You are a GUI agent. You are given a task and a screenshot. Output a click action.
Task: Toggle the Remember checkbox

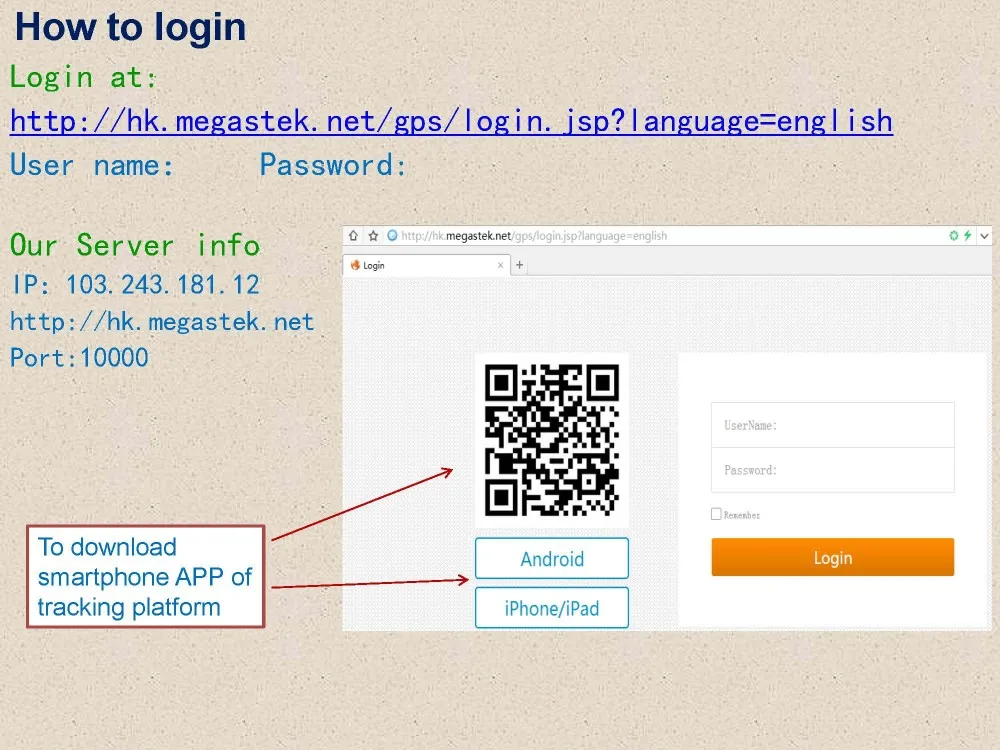[716, 514]
